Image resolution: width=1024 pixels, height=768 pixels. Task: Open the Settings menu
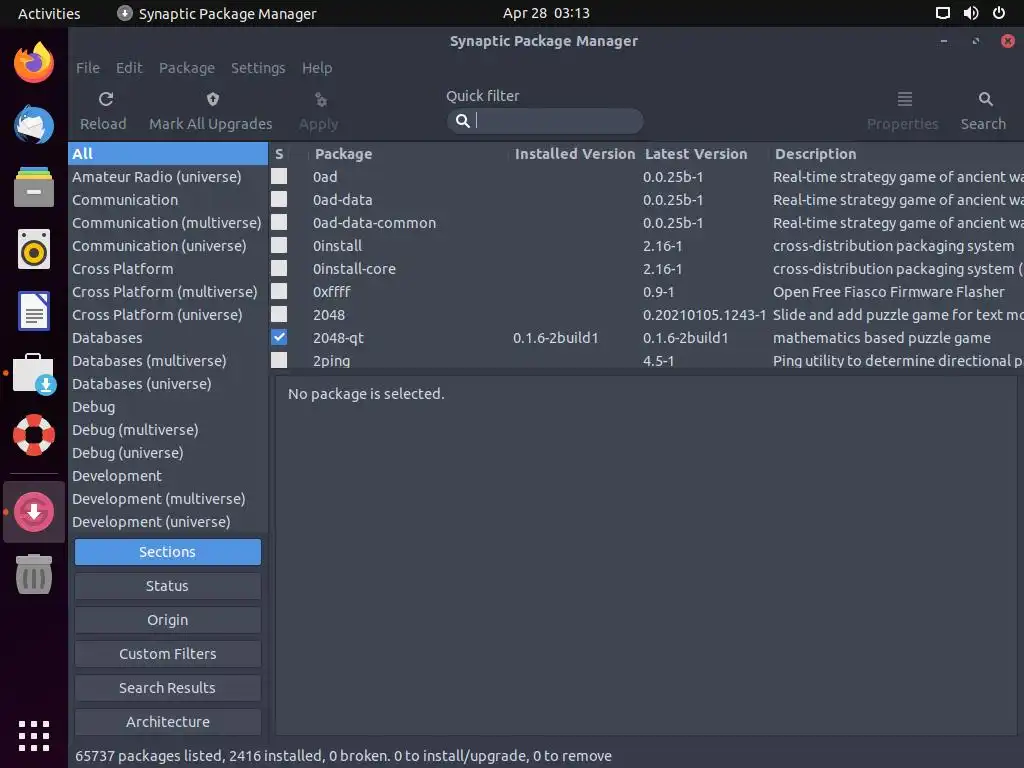(x=258, y=68)
